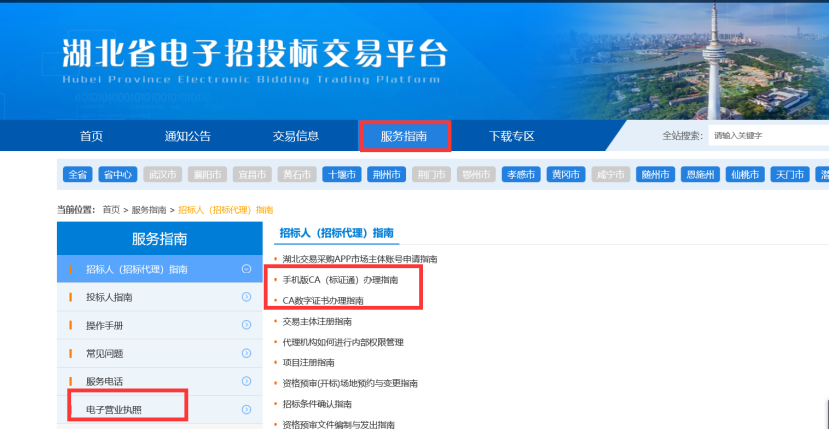Select the 全省 region filter
829x429 pixels.
(78, 174)
